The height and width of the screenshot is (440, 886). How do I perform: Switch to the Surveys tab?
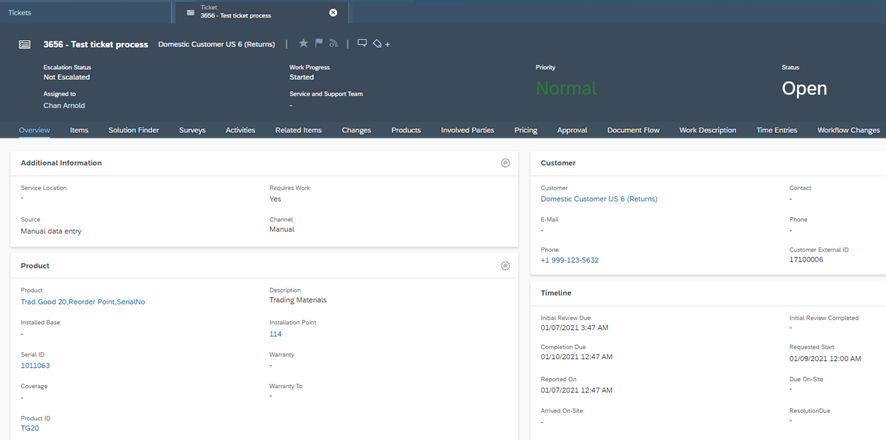click(x=192, y=130)
